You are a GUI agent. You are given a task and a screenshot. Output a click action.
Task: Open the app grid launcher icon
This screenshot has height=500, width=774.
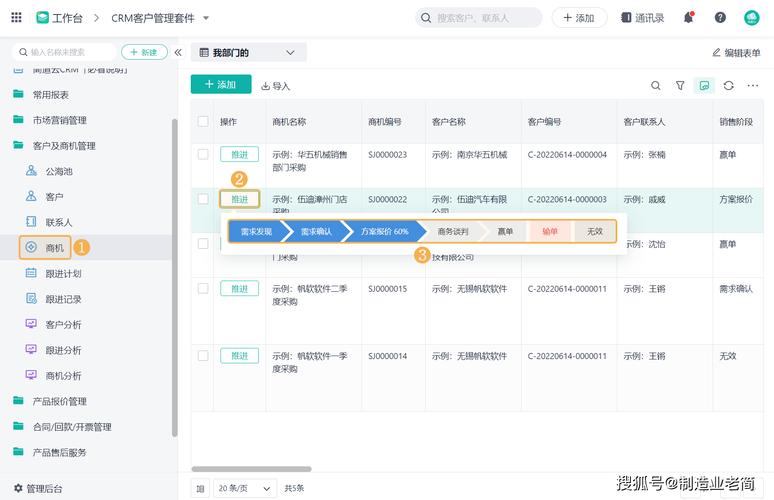(x=16, y=18)
